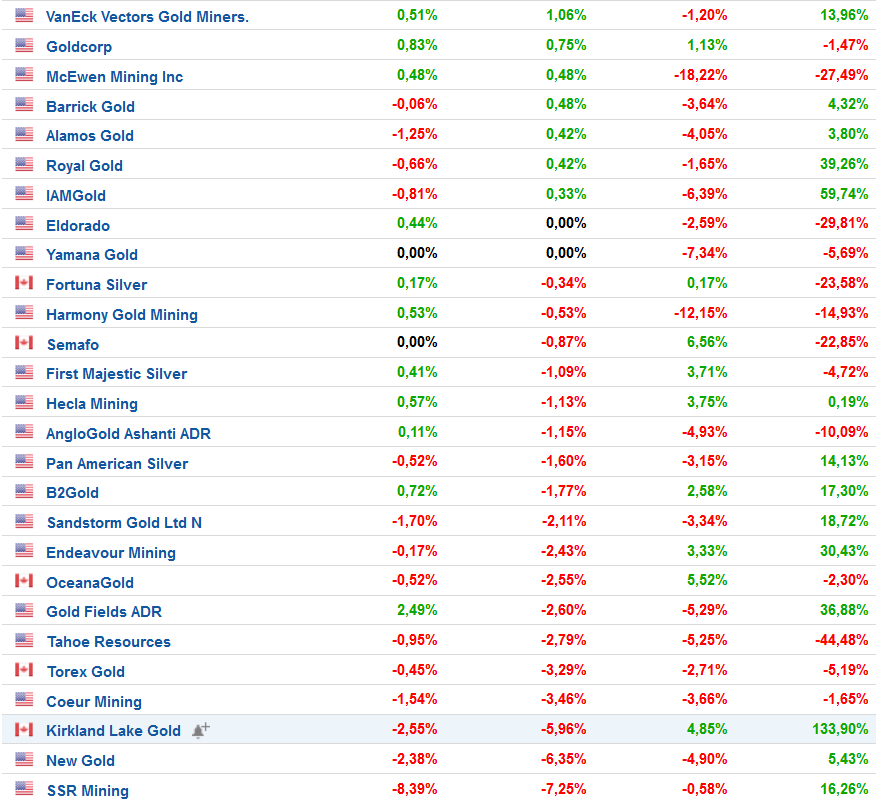Open the McEwen Mining Inc link

click(x=115, y=77)
